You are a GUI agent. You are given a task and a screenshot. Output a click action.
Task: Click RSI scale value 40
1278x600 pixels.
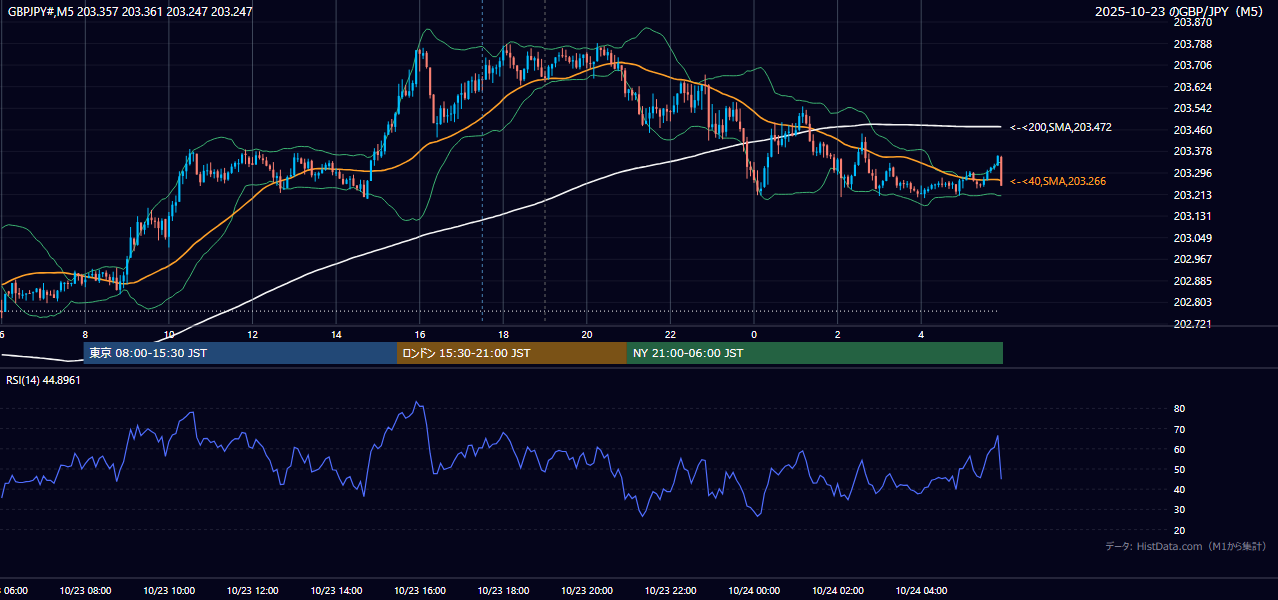(1179, 489)
